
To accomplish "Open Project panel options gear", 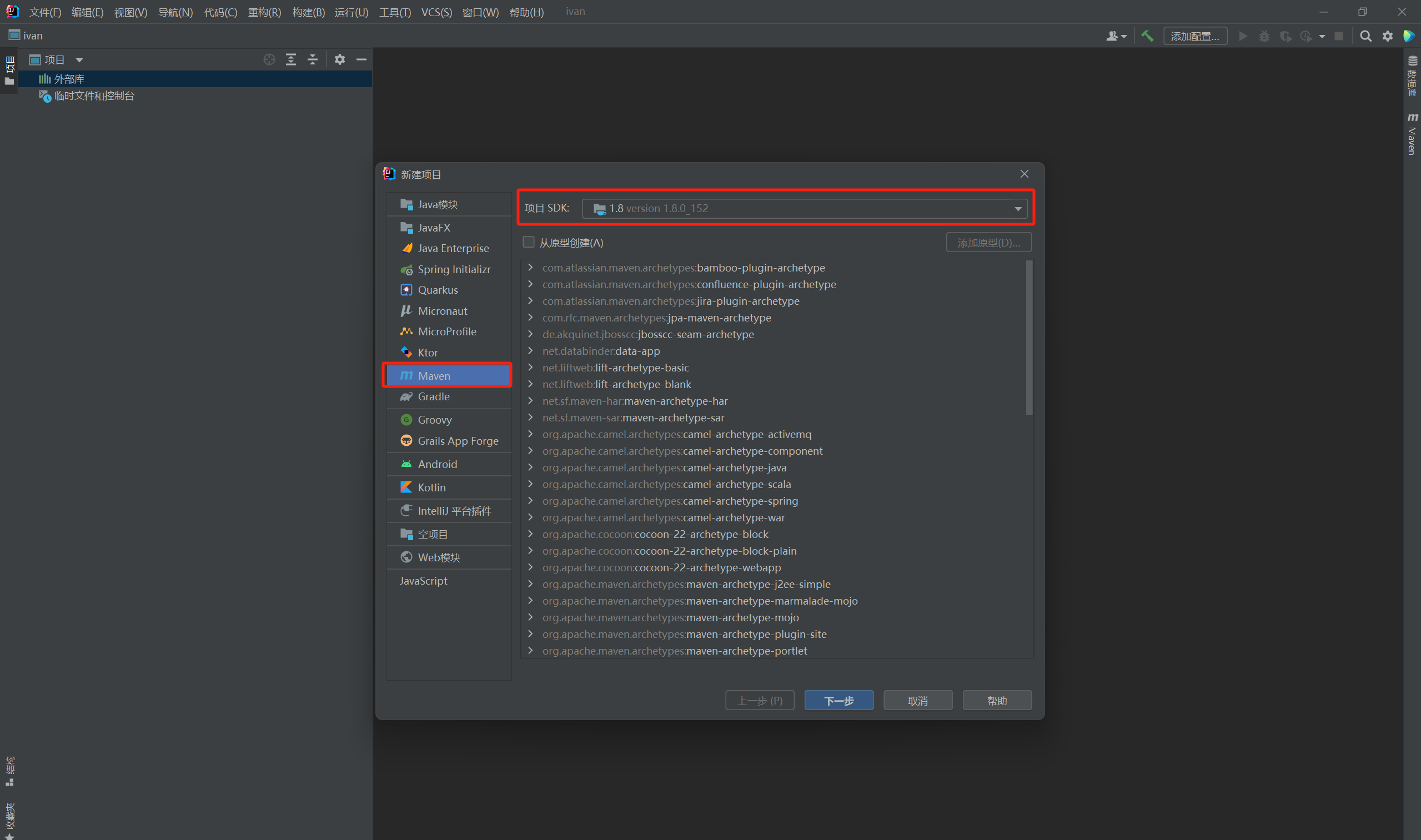I will tap(340, 59).
